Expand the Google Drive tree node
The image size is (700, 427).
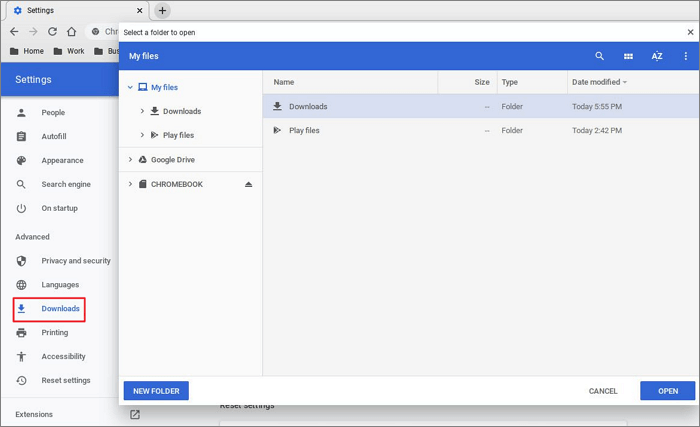click(x=130, y=159)
